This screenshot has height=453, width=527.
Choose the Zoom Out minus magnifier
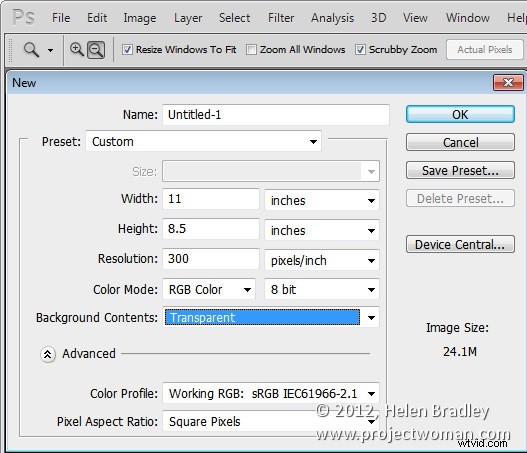tap(96, 50)
